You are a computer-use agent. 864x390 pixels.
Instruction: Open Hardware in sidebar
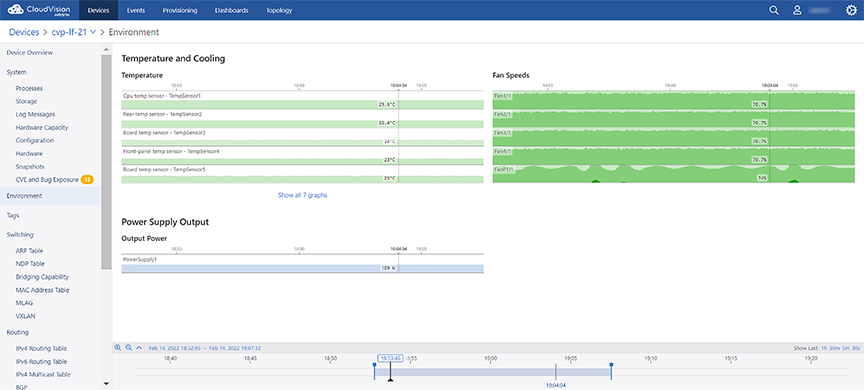point(29,154)
